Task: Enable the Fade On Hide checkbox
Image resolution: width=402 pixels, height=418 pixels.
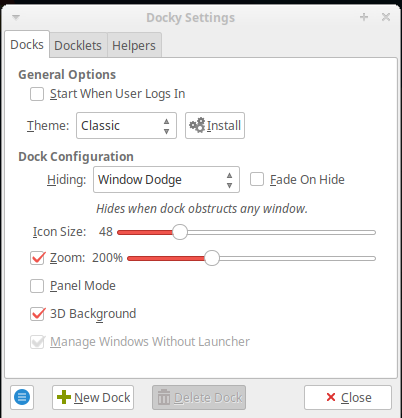Action: pyautogui.click(x=257, y=179)
